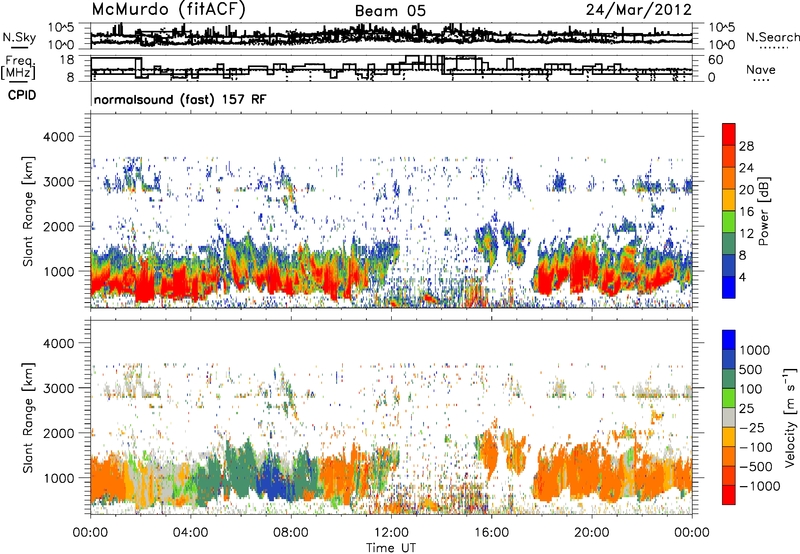Pick the dark green 100–500 m/s swatch
Image resolution: width=800 pixels, height=554 pixels.
[729, 379]
